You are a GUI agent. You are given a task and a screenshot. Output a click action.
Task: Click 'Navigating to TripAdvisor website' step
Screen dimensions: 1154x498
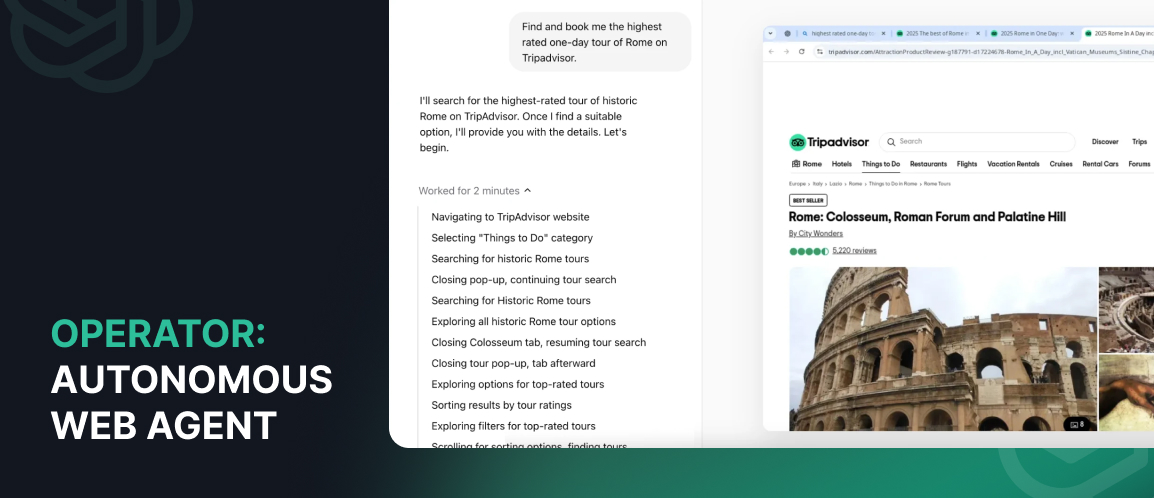pos(510,217)
